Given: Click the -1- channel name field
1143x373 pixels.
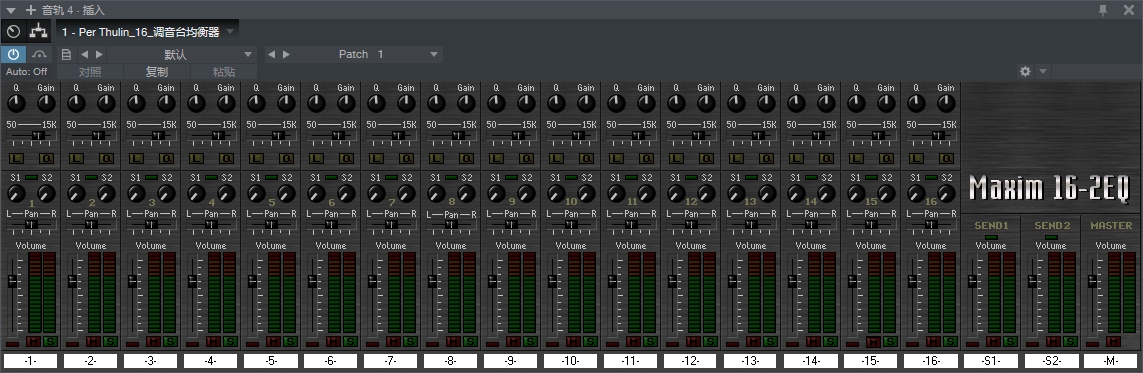Looking at the screenshot, I should [31, 361].
